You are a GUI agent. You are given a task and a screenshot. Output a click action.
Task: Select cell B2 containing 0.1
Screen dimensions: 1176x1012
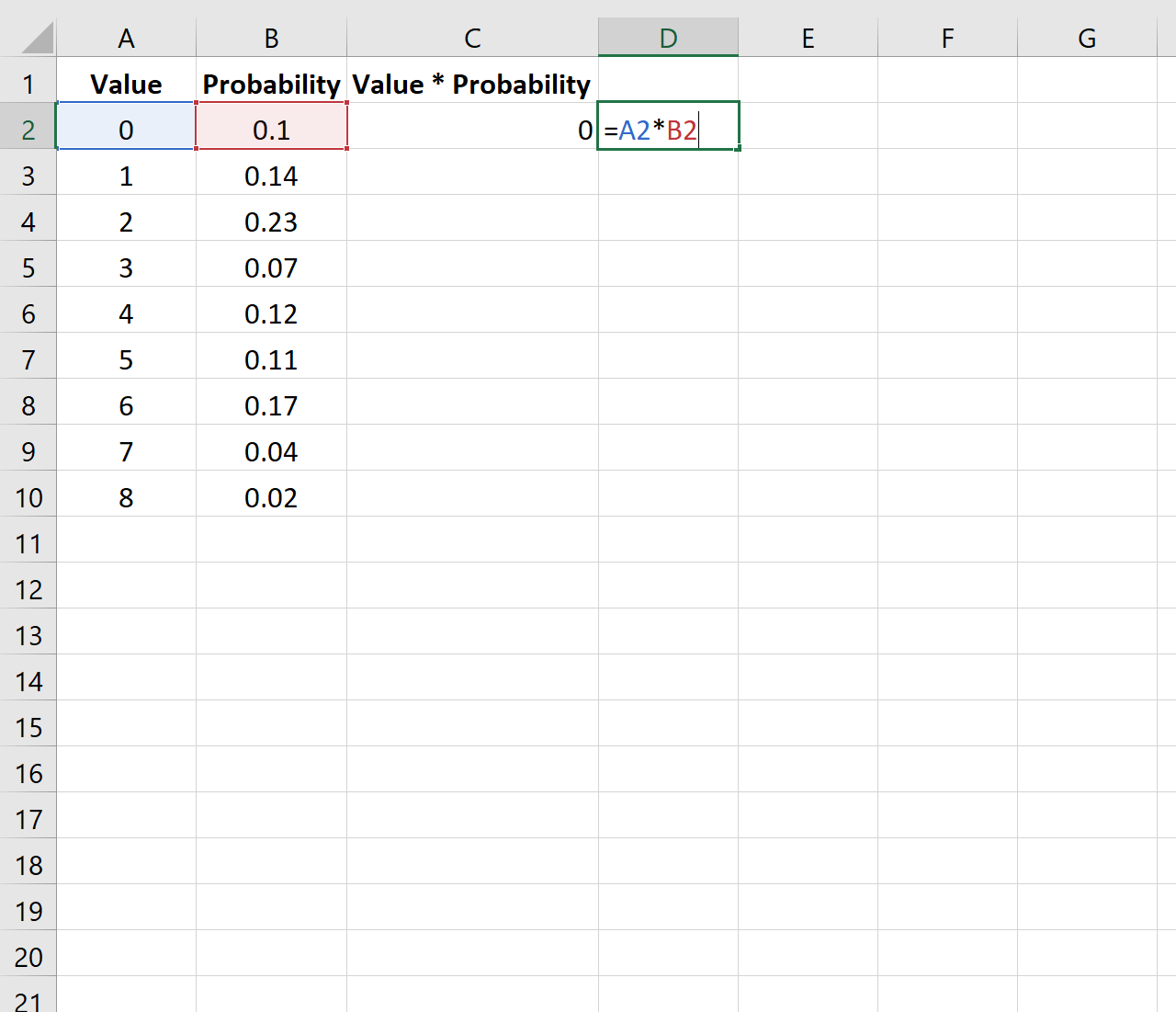[x=271, y=126]
